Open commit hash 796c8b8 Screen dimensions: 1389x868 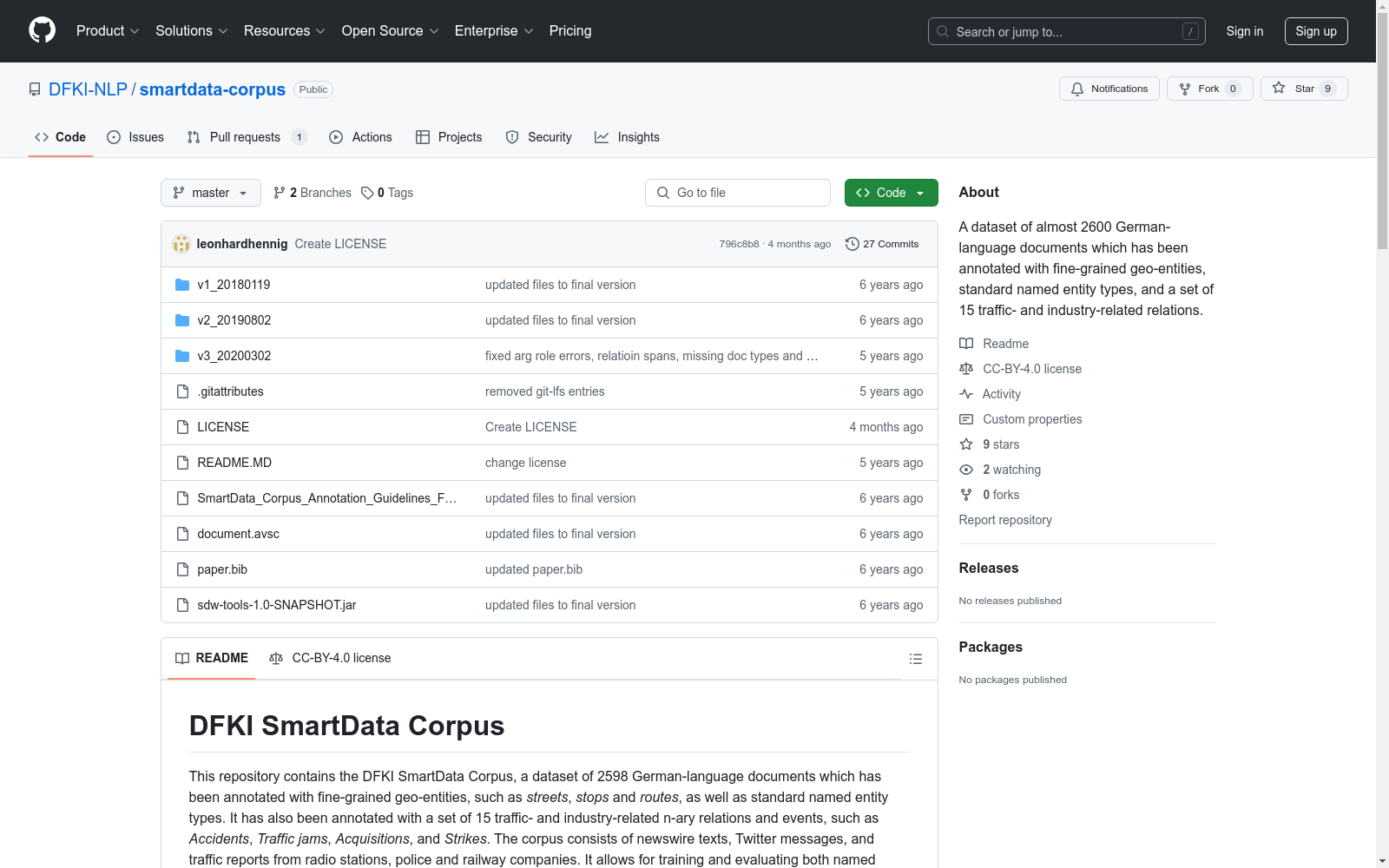click(739, 244)
